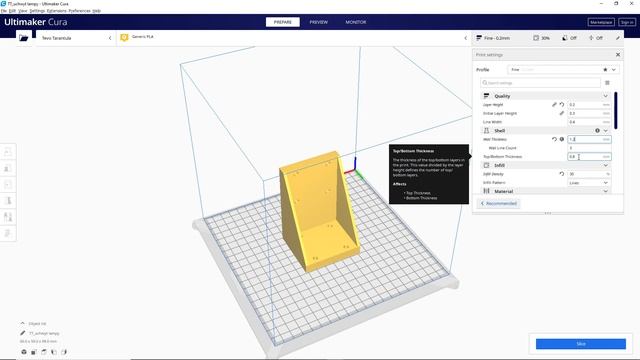Screen dimensions: 640x360
Task: Click the Quality category icon
Action: [486, 96]
